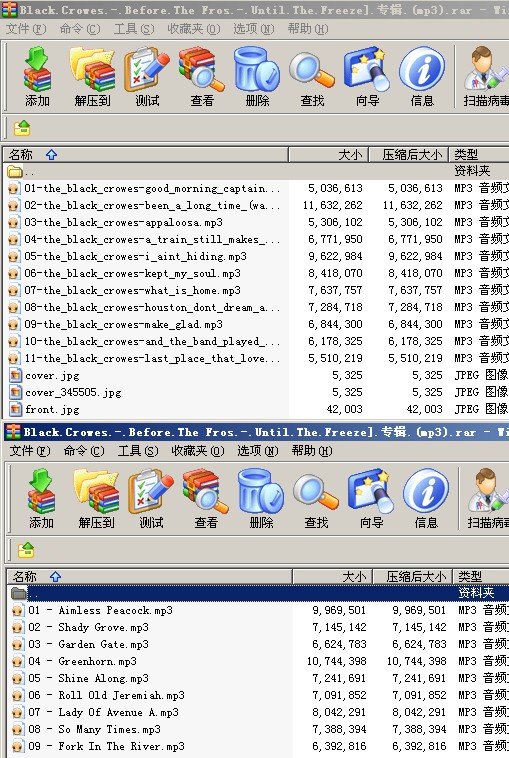Open 文件(F) menu in top window
This screenshot has height=758, width=509.
(x=26, y=29)
